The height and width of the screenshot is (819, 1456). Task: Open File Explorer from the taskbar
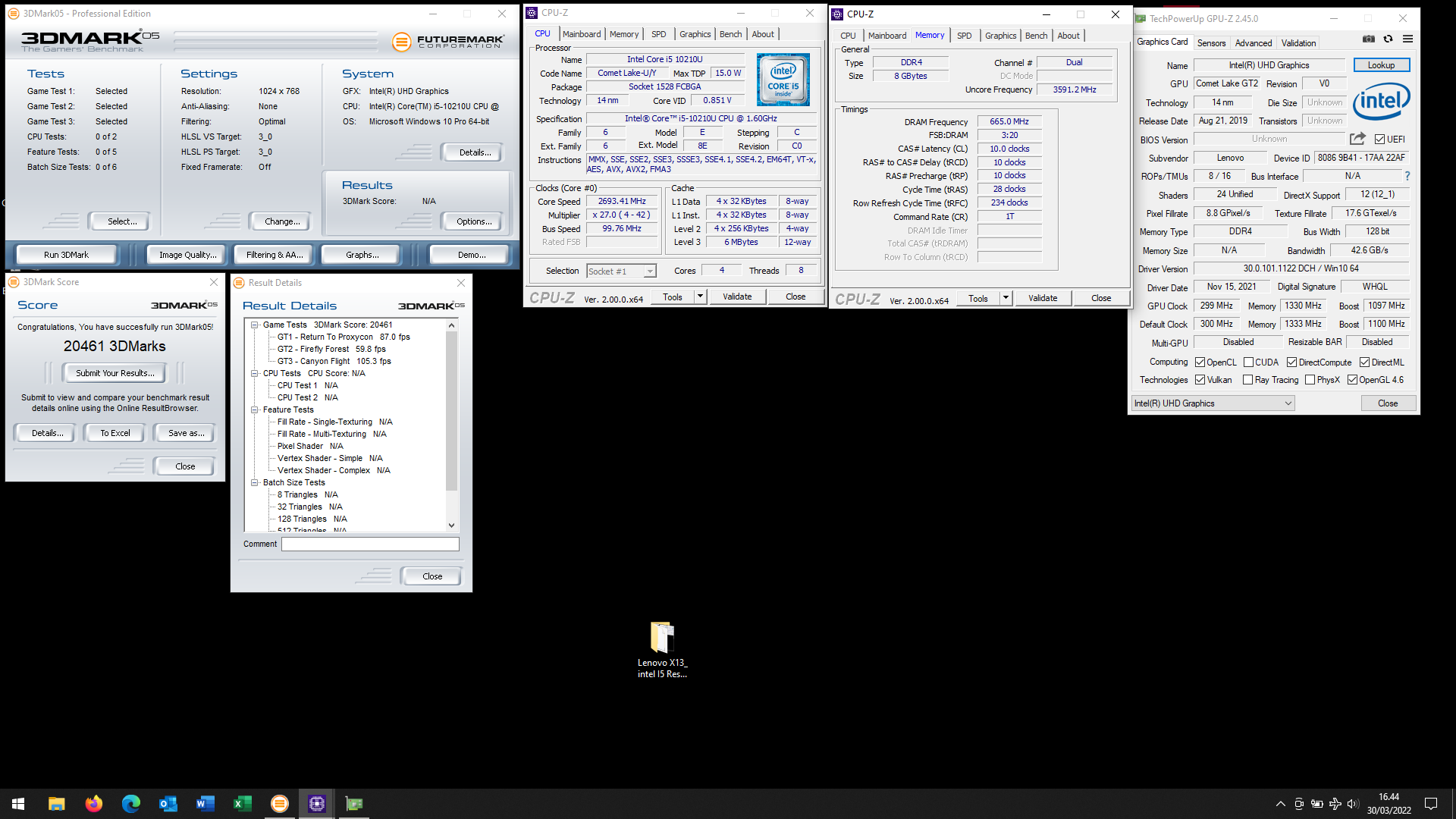56,804
